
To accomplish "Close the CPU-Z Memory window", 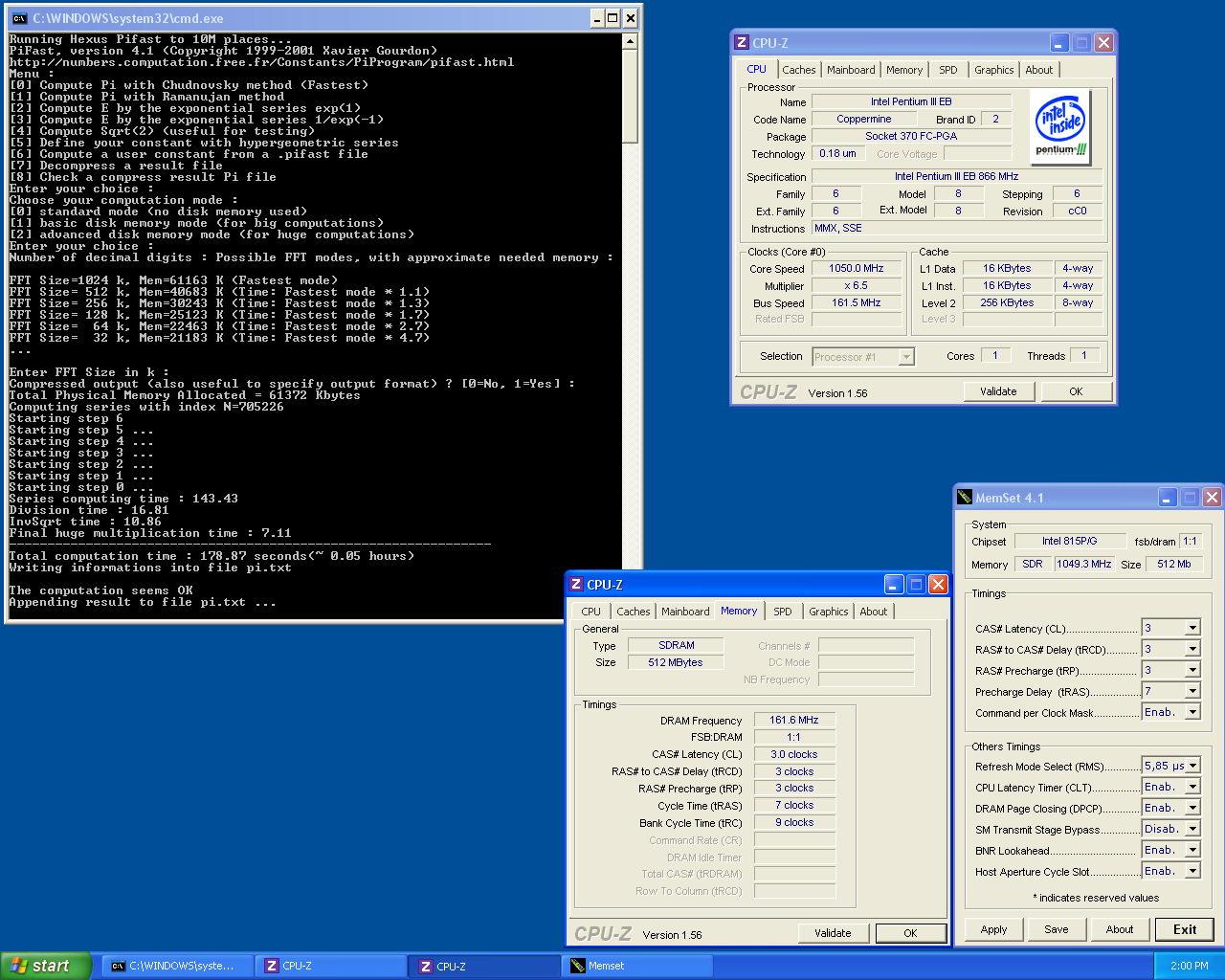I will (x=938, y=585).
